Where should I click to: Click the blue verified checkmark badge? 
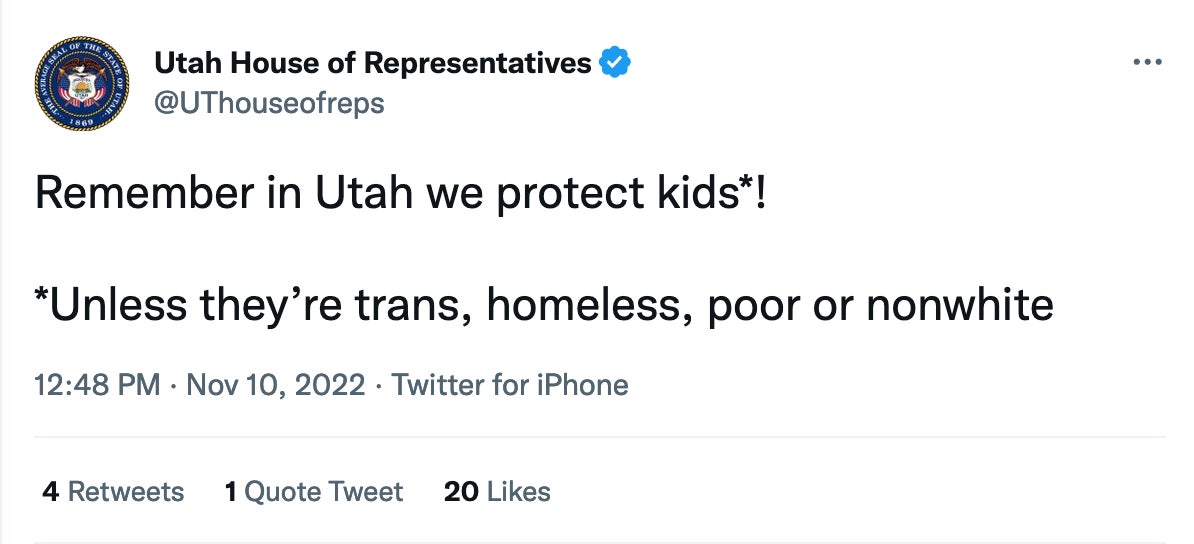(615, 64)
